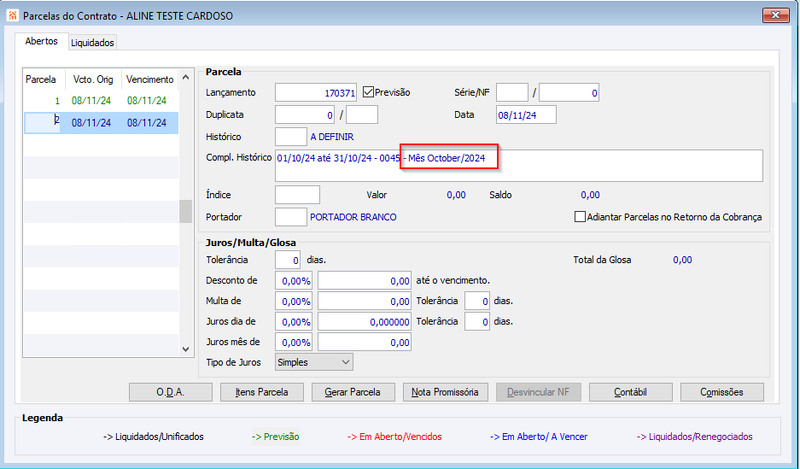Click the Compl. Histórico text box
This screenshot has width=800, height=469.
click(519, 165)
